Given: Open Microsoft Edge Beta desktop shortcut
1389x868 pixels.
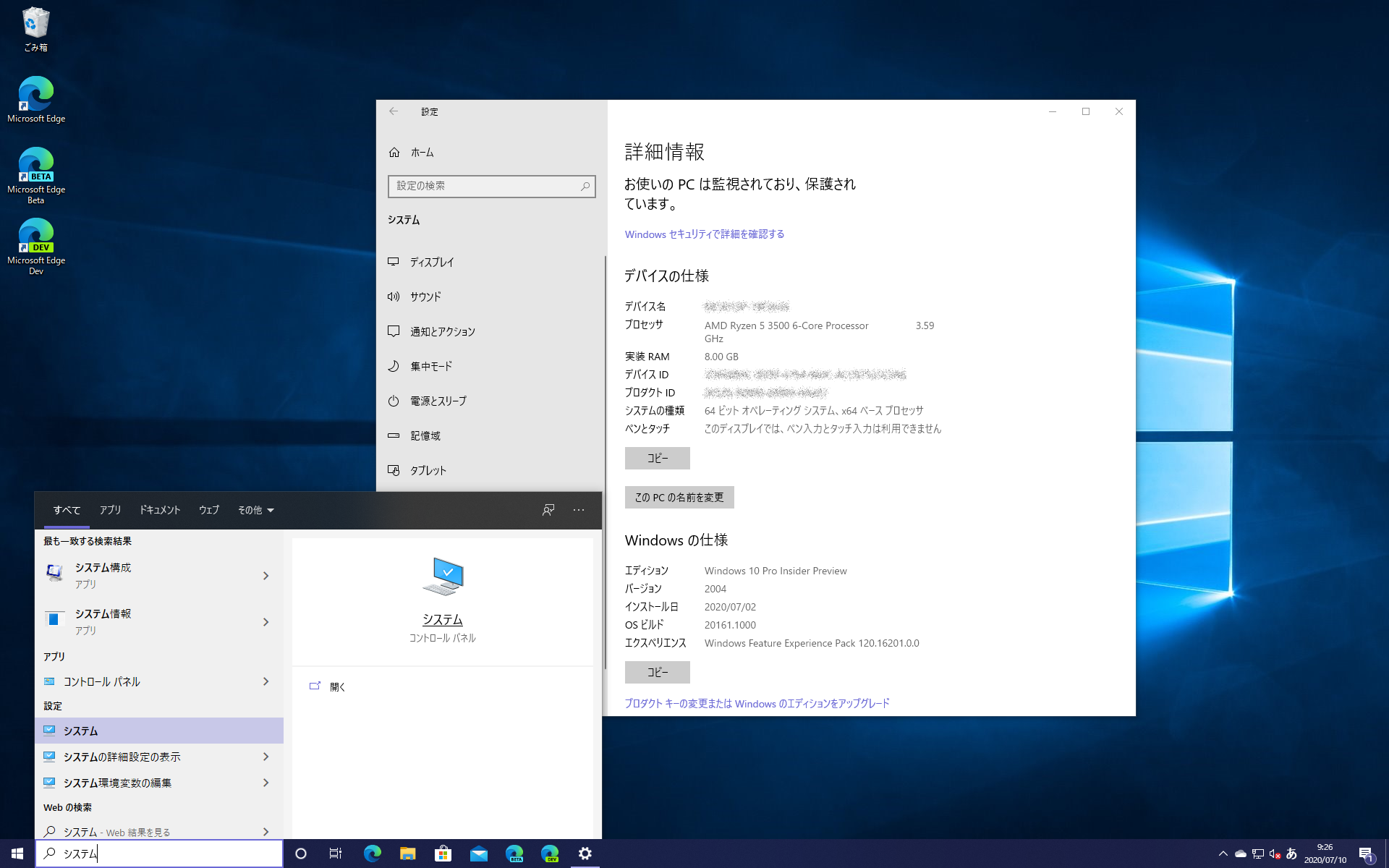Looking at the screenshot, I should [x=35, y=176].
